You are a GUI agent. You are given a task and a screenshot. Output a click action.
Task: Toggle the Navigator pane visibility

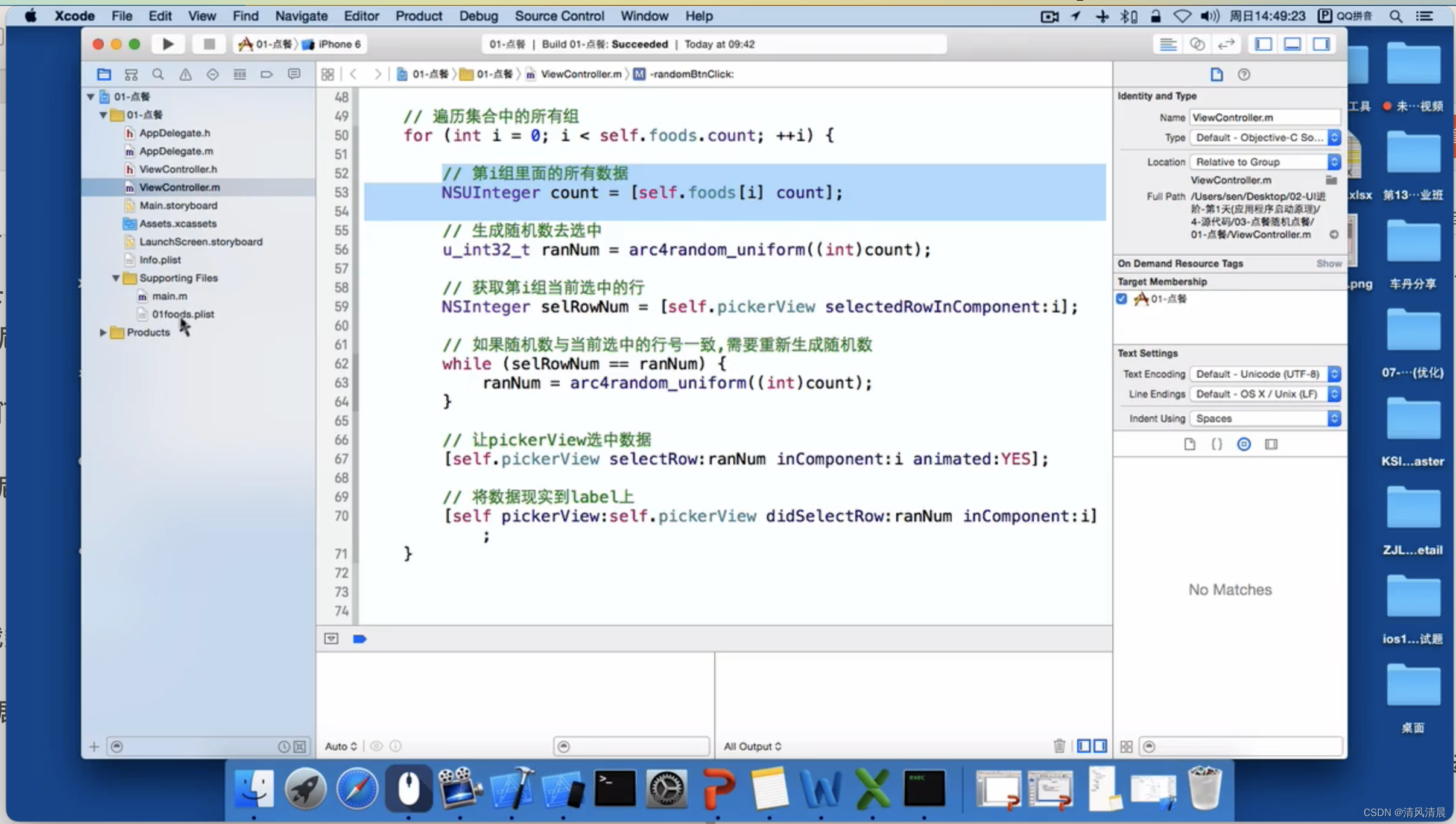click(1263, 44)
